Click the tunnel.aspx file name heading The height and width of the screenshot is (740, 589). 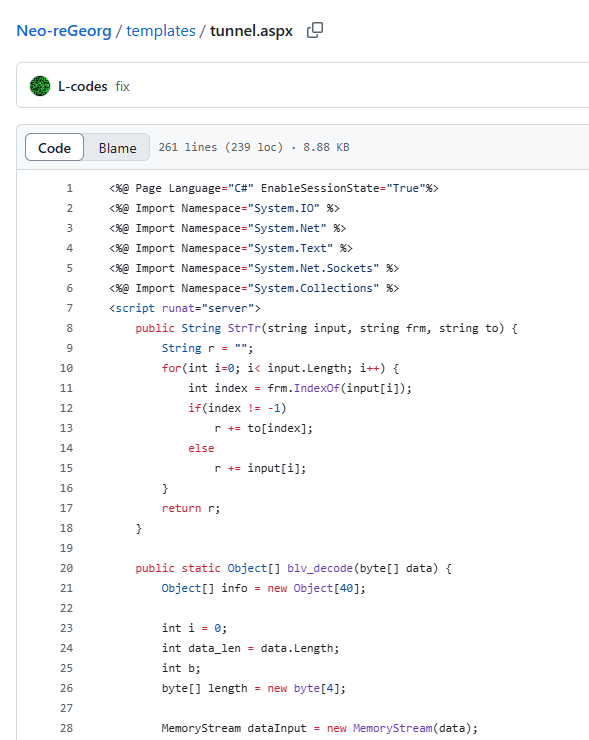[251, 31]
